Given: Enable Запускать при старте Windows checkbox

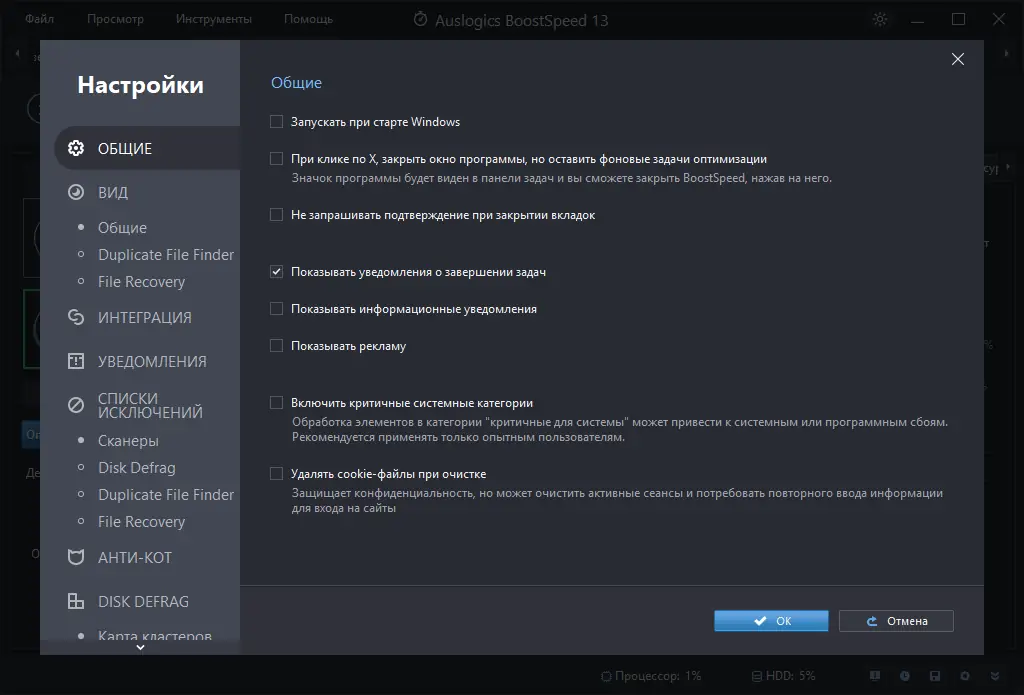Looking at the screenshot, I should pyautogui.click(x=277, y=122).
